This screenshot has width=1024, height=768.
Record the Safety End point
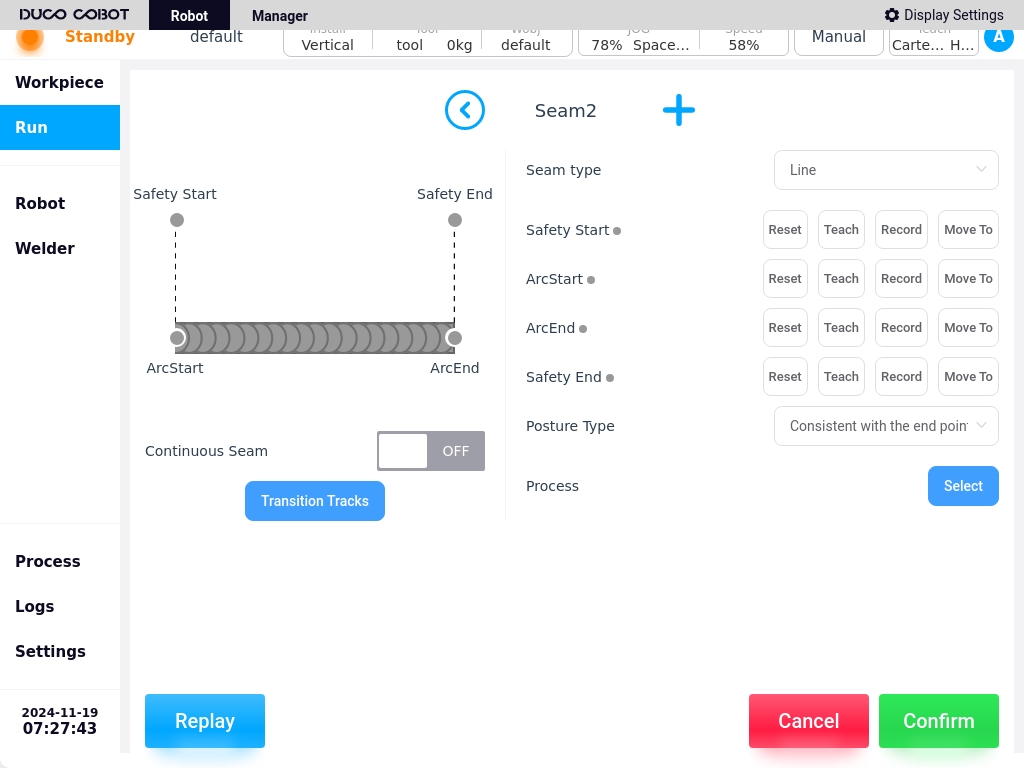[901, 376]
